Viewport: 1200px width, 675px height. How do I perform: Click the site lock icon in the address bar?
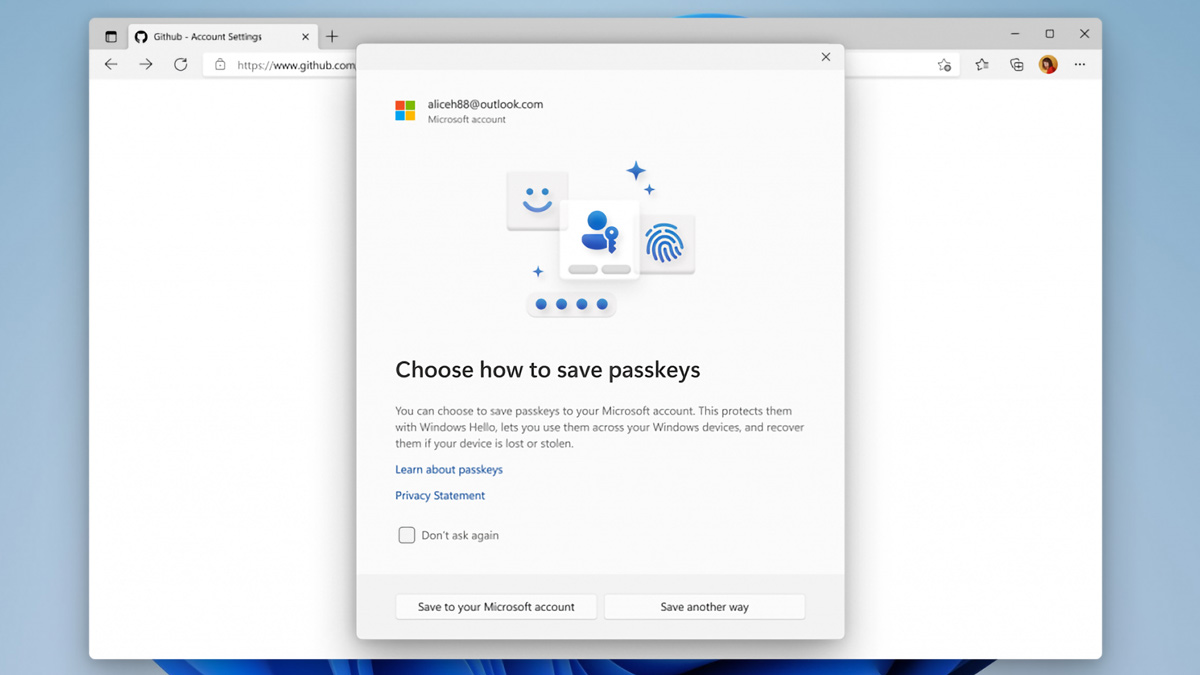tap(220, 65)
